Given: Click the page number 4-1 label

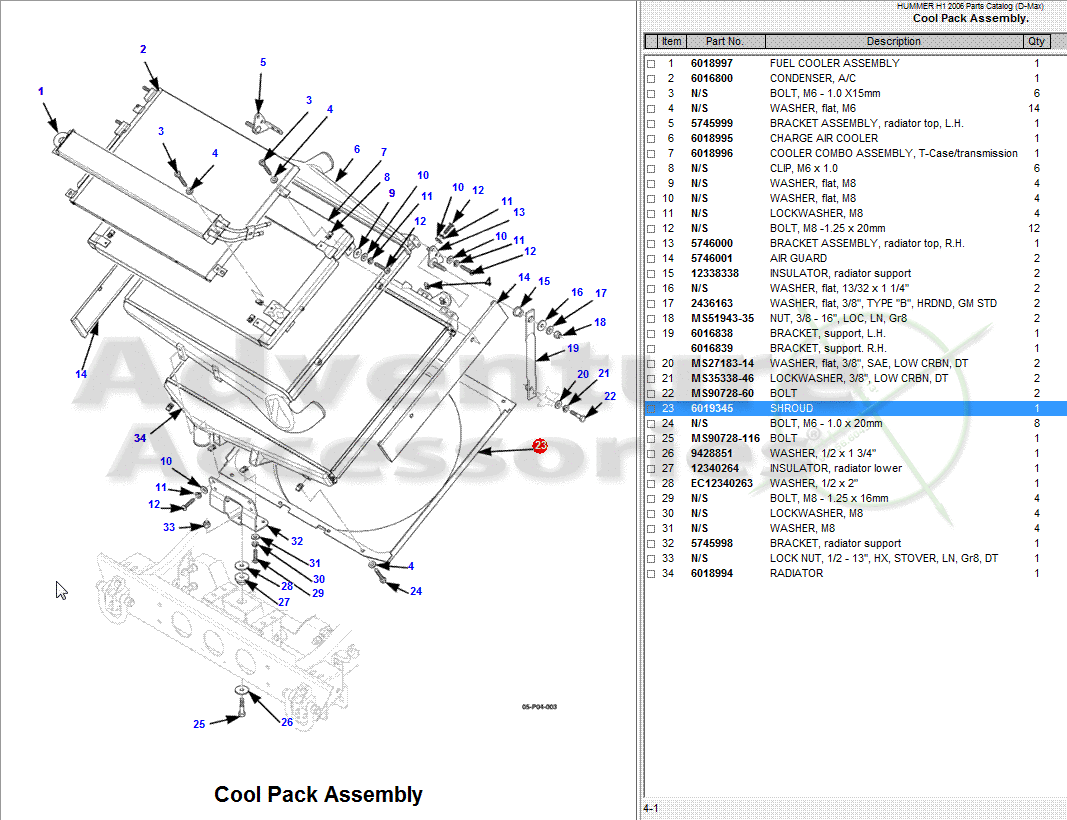Looking at the screenshot, I should 651,808.
